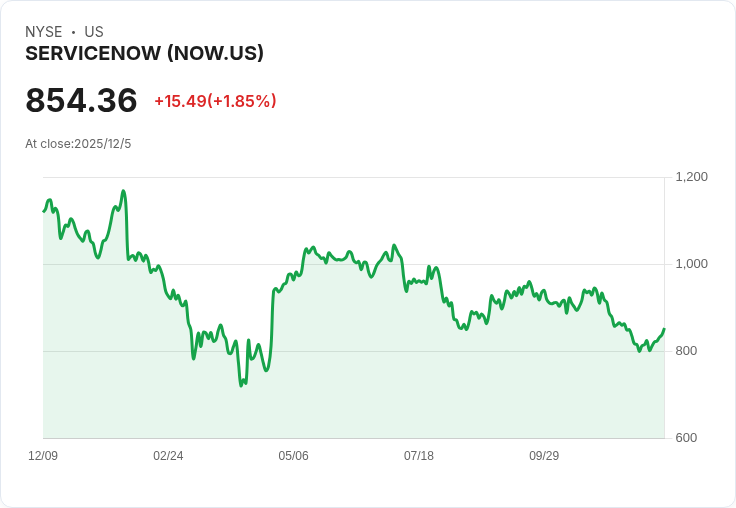Viewport: 736px width, 508px height.
Task: Click the 07/18 date axis label
Action: pos(419,455)
